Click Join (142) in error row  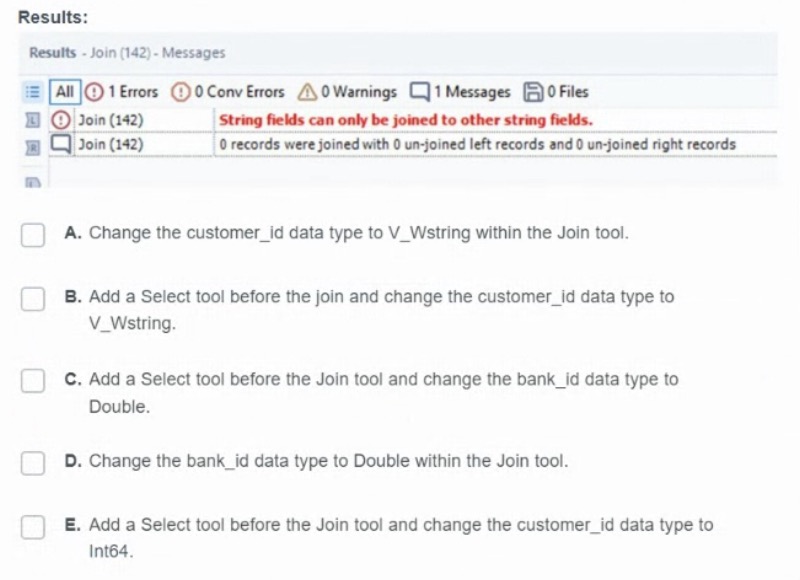coord(110,121)
